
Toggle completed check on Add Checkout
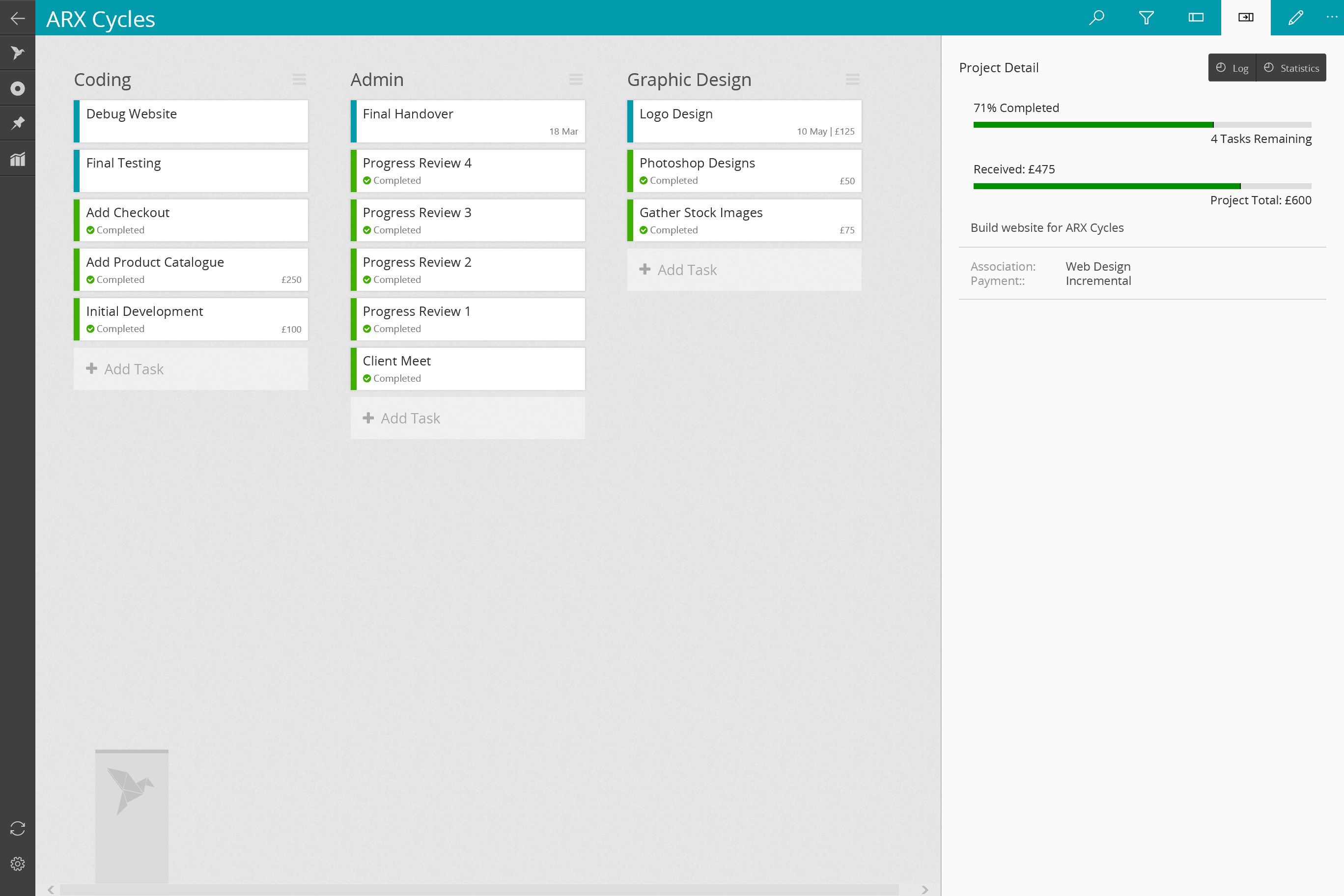pos(90,230)
